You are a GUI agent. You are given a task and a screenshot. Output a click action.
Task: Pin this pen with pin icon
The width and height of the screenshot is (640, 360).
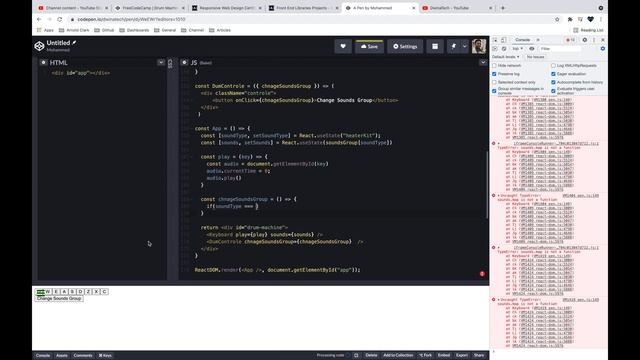453,47
